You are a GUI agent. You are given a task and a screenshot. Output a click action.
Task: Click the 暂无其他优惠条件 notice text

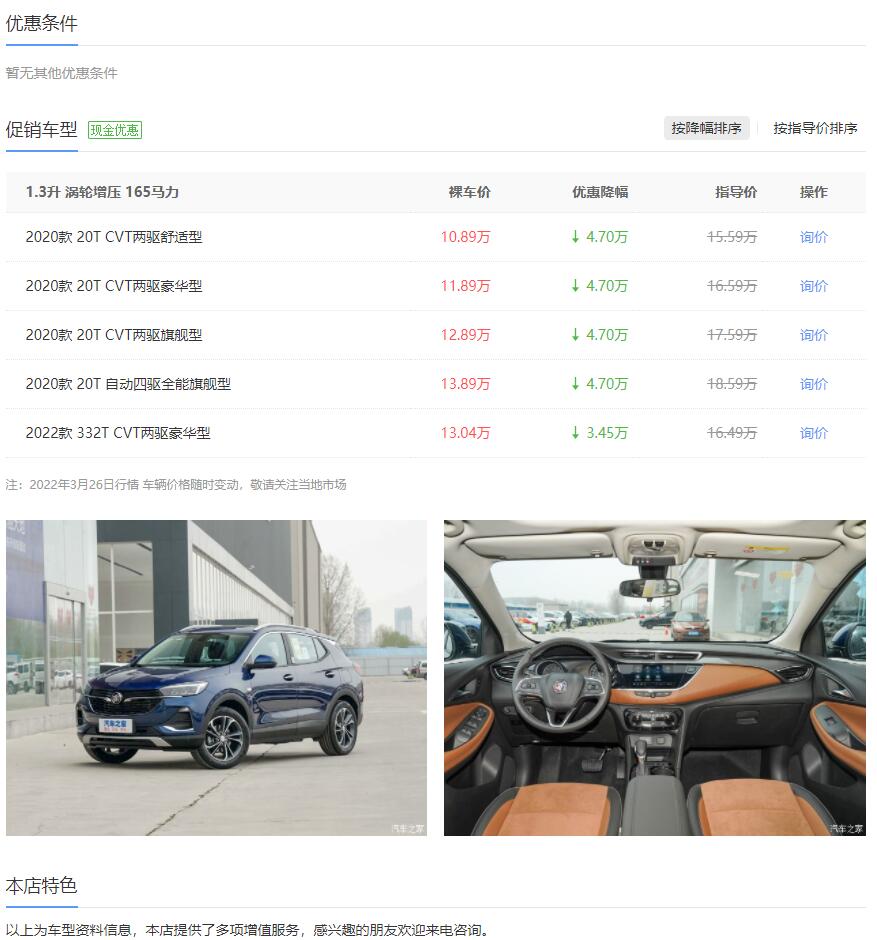click(x=62, y=73)
